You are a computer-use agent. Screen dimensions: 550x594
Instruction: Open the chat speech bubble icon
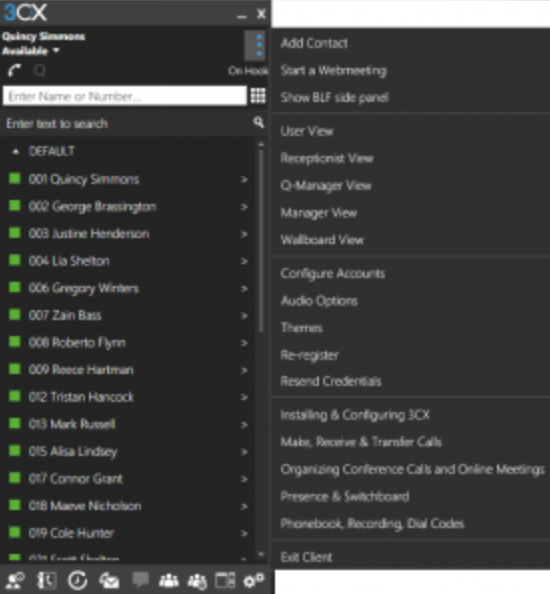coord(140,580)
